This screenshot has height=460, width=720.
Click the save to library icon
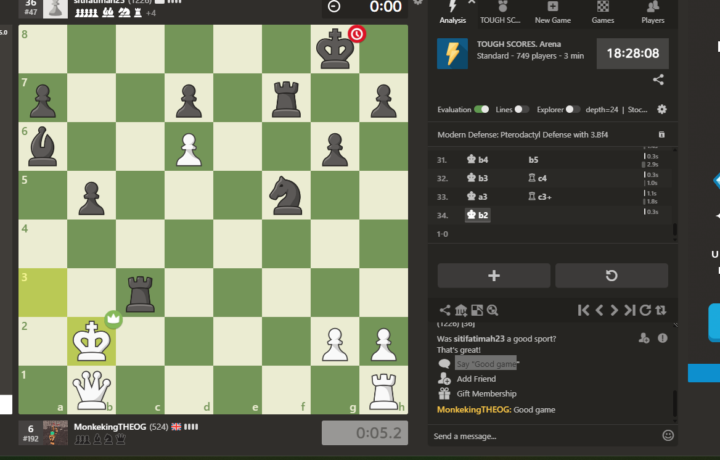461,310
